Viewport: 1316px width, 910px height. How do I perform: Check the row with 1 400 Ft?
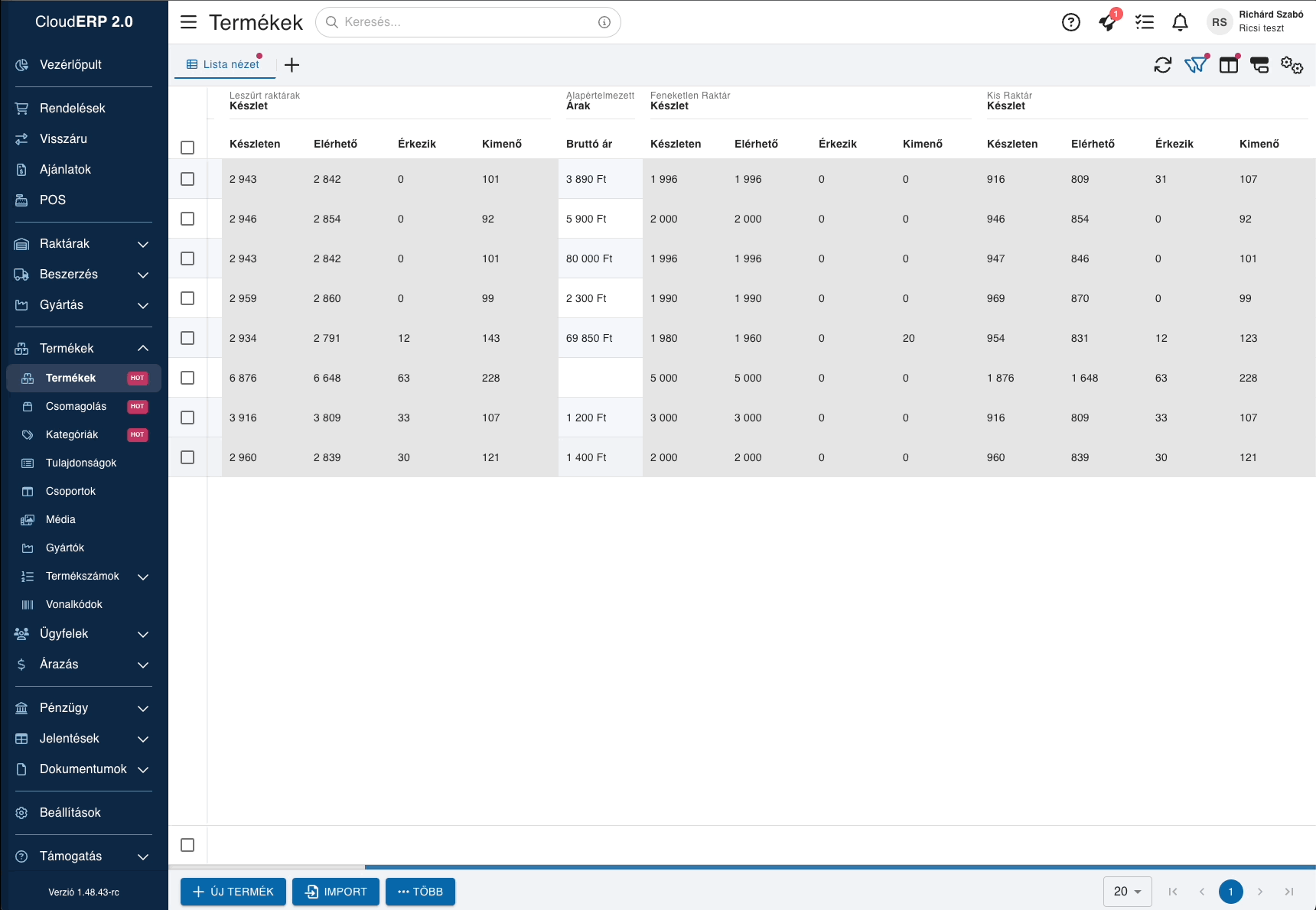pyautogui.click(x=187, y=457)
